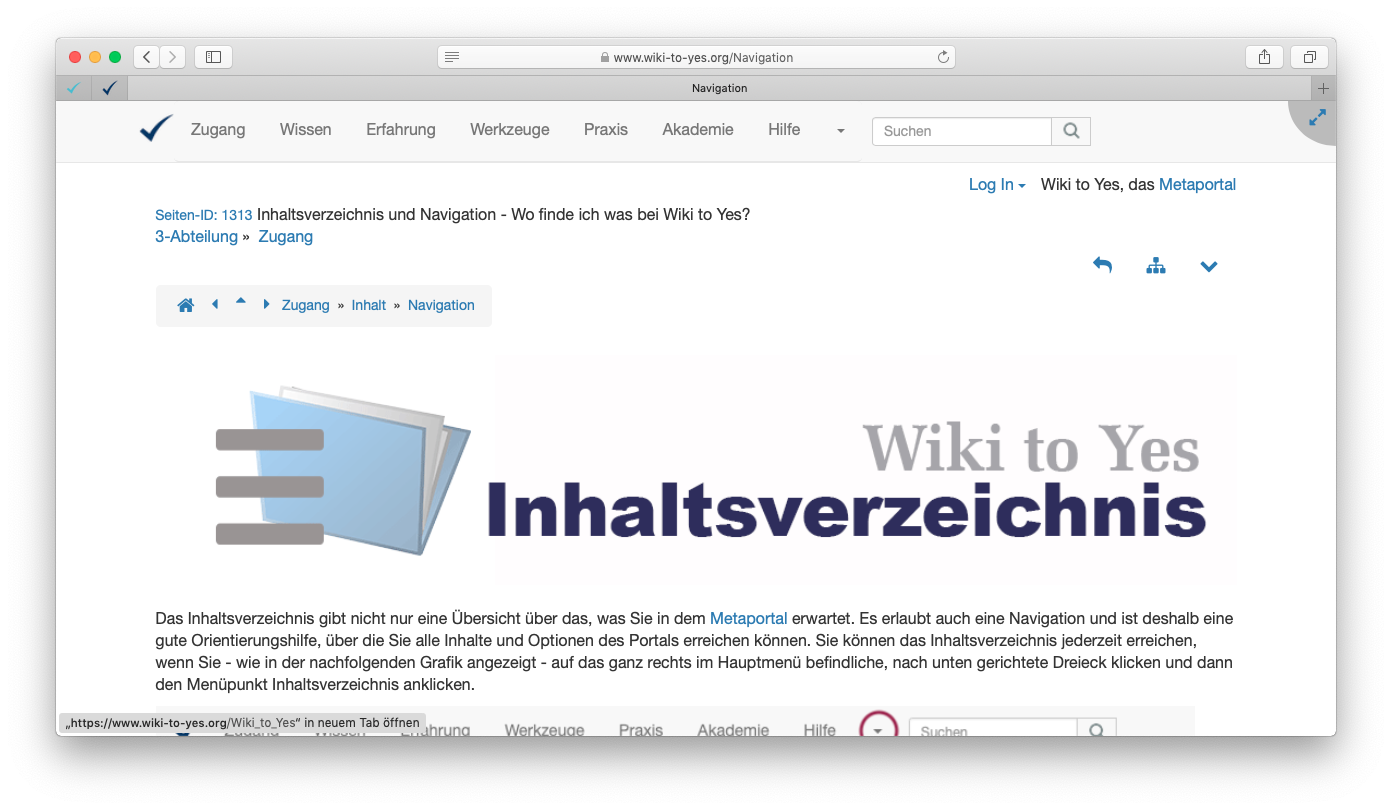Expand the blue chevron down menu
This screenshot has height=810, width=1392.
click(1208, 267)
